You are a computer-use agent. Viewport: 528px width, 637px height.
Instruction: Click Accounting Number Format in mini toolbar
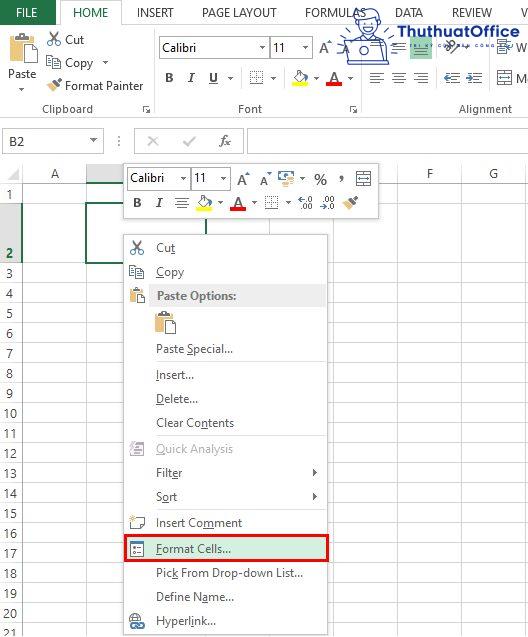click(286, 178)
